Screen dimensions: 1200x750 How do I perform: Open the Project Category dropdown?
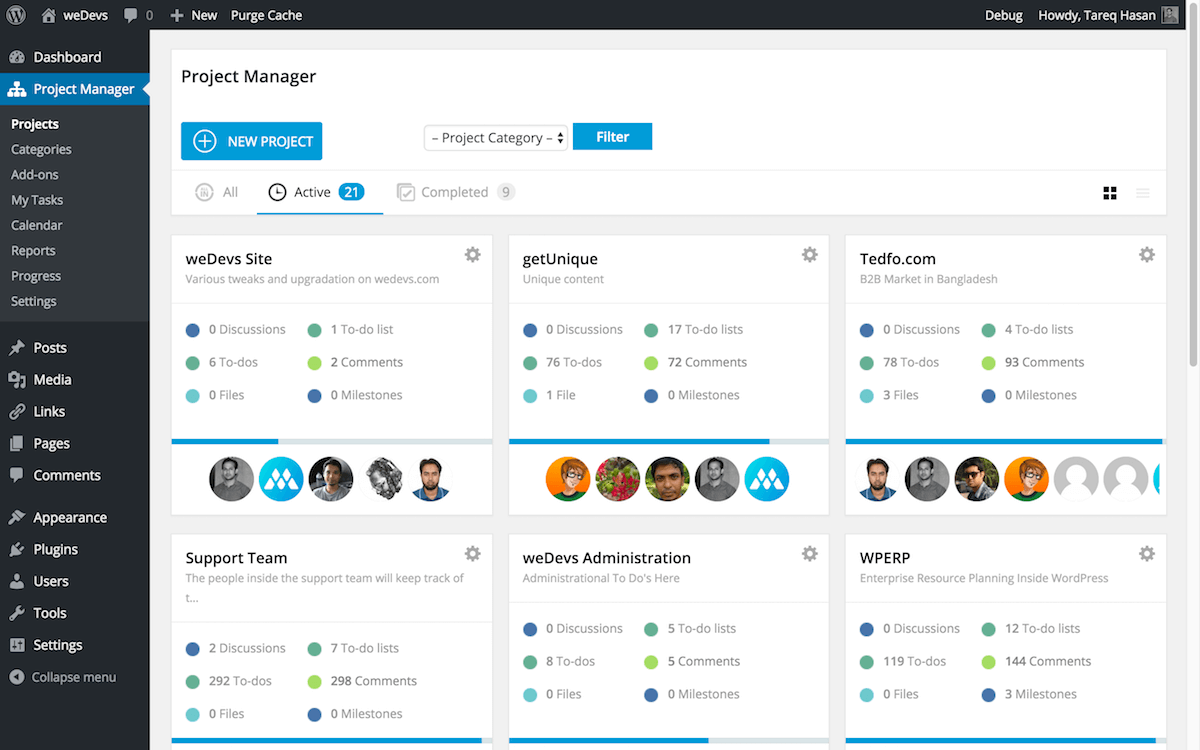495,137
